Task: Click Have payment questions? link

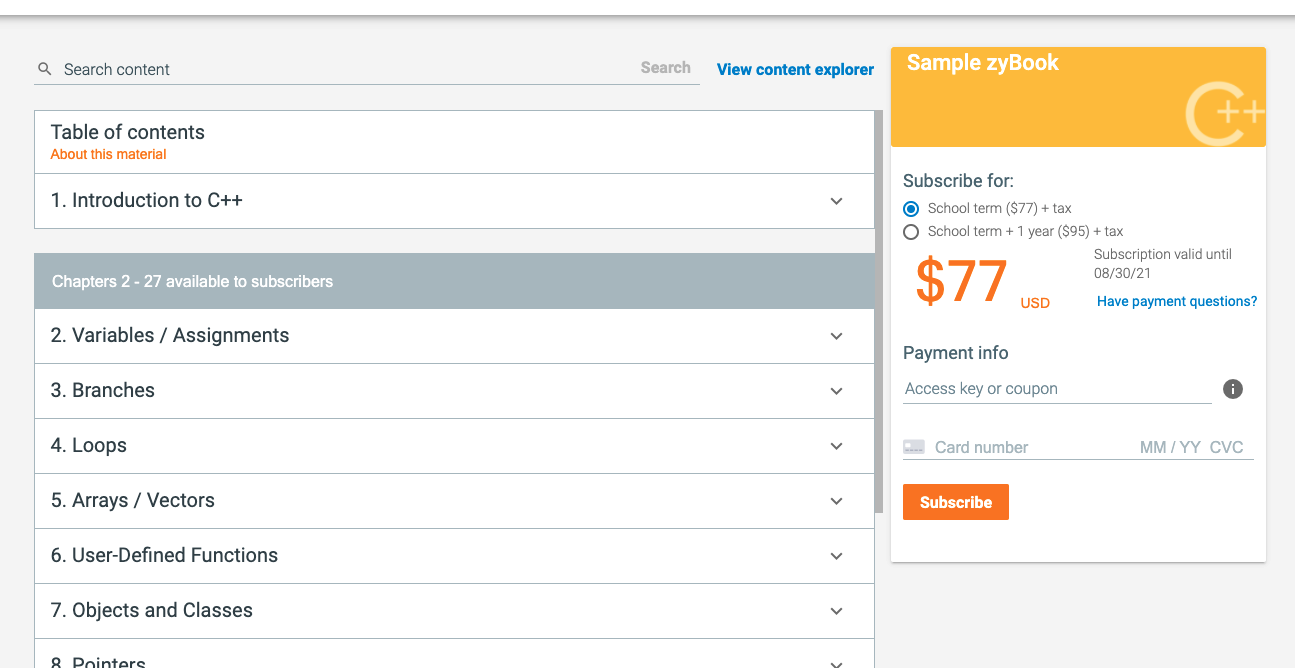Action: tap(1176, 301)
